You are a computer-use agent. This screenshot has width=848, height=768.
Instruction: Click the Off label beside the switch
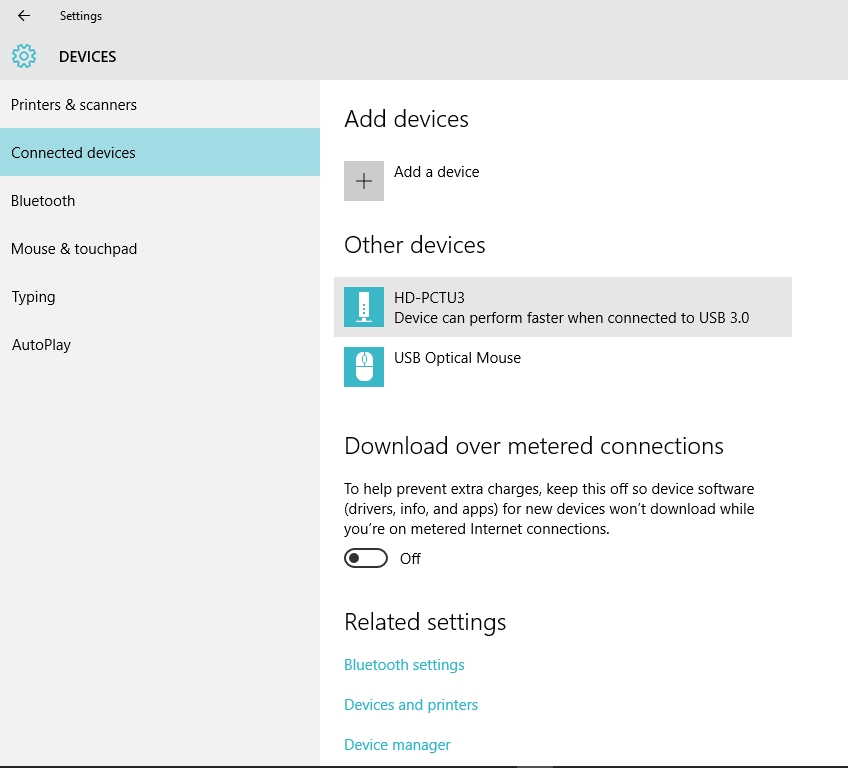tap(410, 559)
